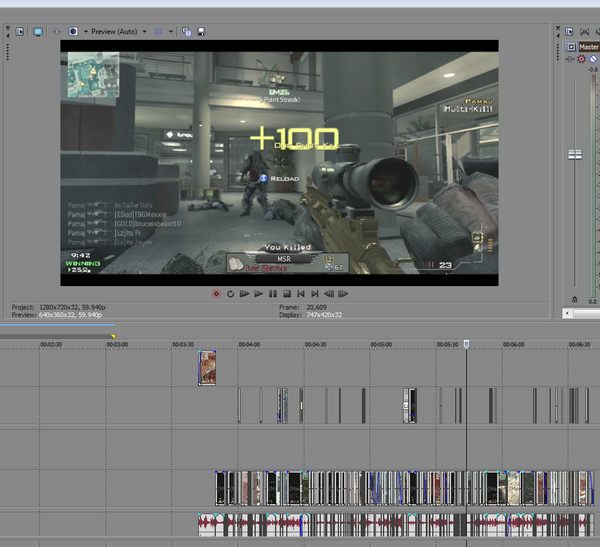
Task: Open Video Output FX icon in preview toolbar
Action: click(56, 31)
